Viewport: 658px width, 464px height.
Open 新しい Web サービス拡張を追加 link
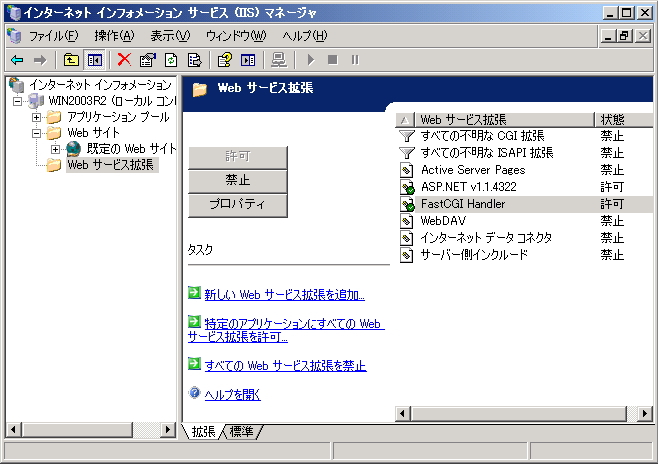coord(285,295)
